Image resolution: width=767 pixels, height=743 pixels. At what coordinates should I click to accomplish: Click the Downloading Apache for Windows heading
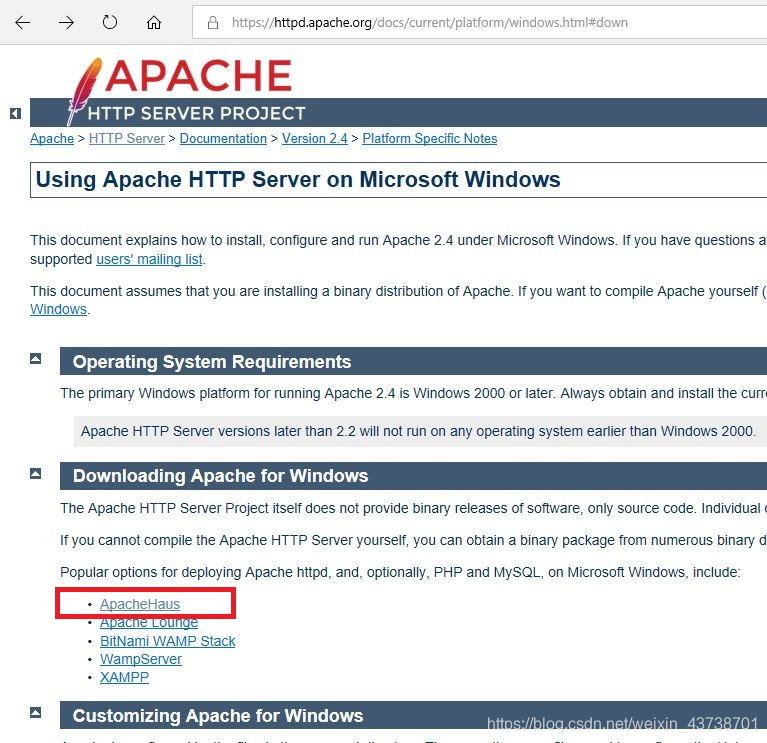click(220, 476)
